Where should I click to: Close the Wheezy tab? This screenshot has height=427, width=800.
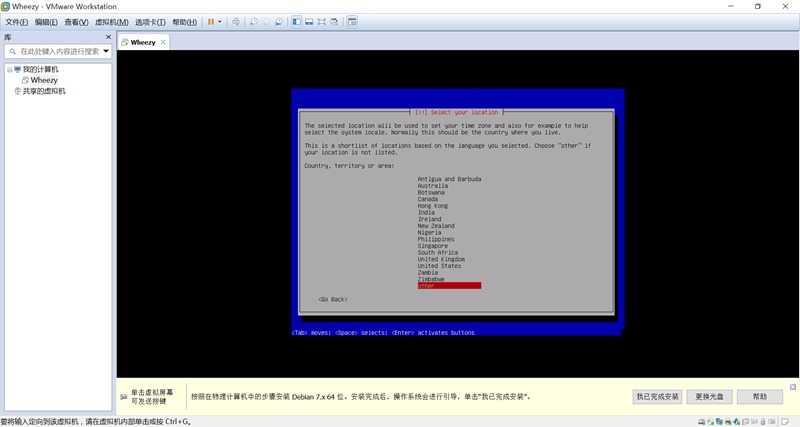(x=163, y=42)
